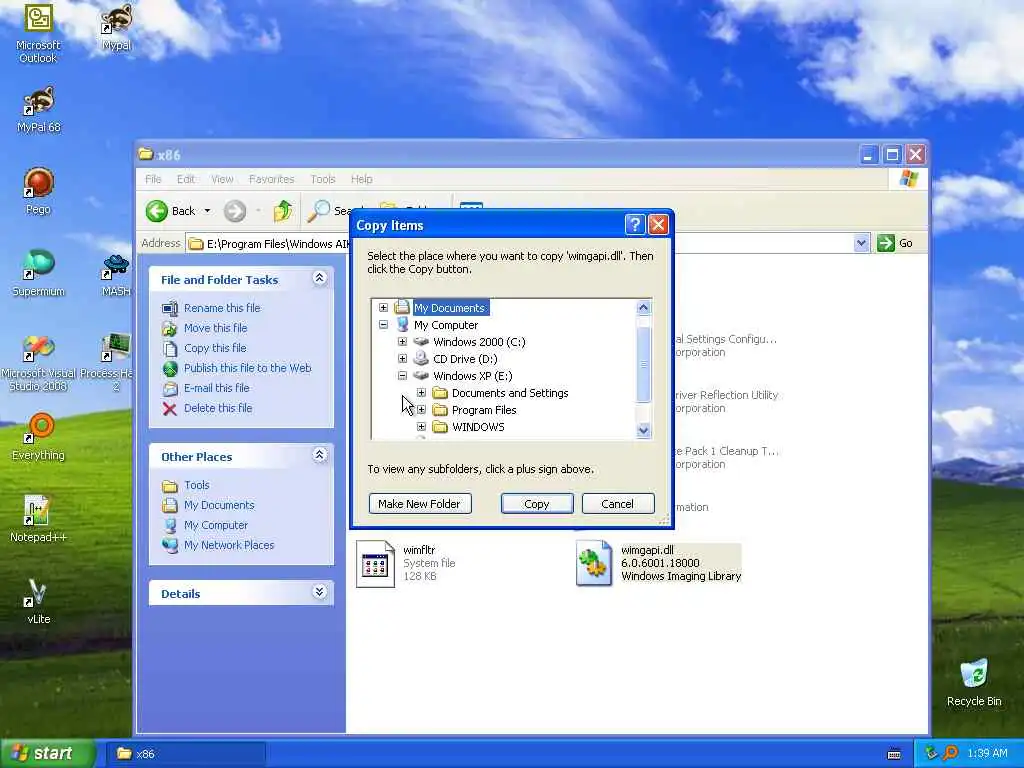Collapse My Computer tree node

pyautogui.click(x=383, y=325)
